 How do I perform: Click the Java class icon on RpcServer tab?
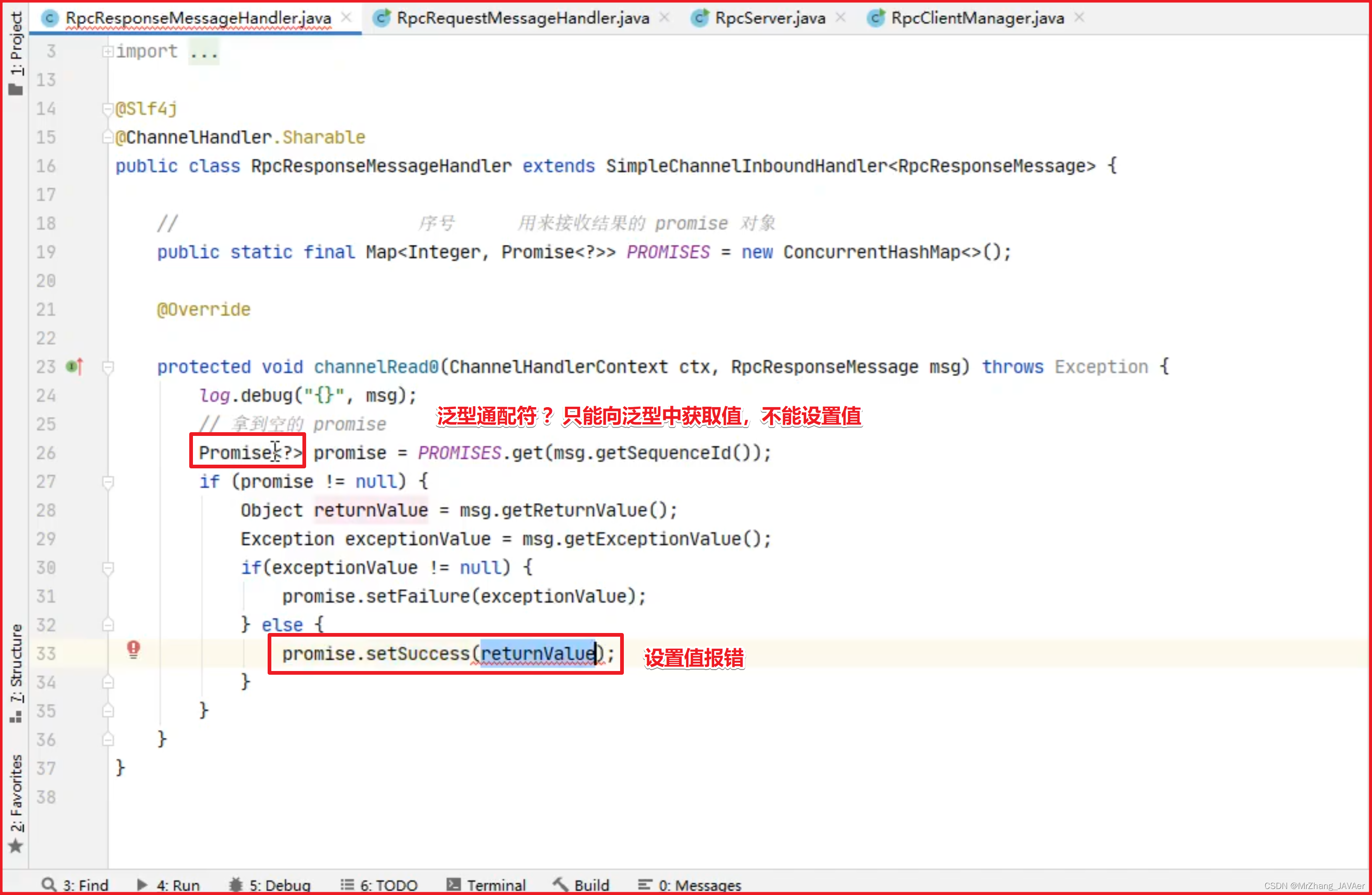699,19
